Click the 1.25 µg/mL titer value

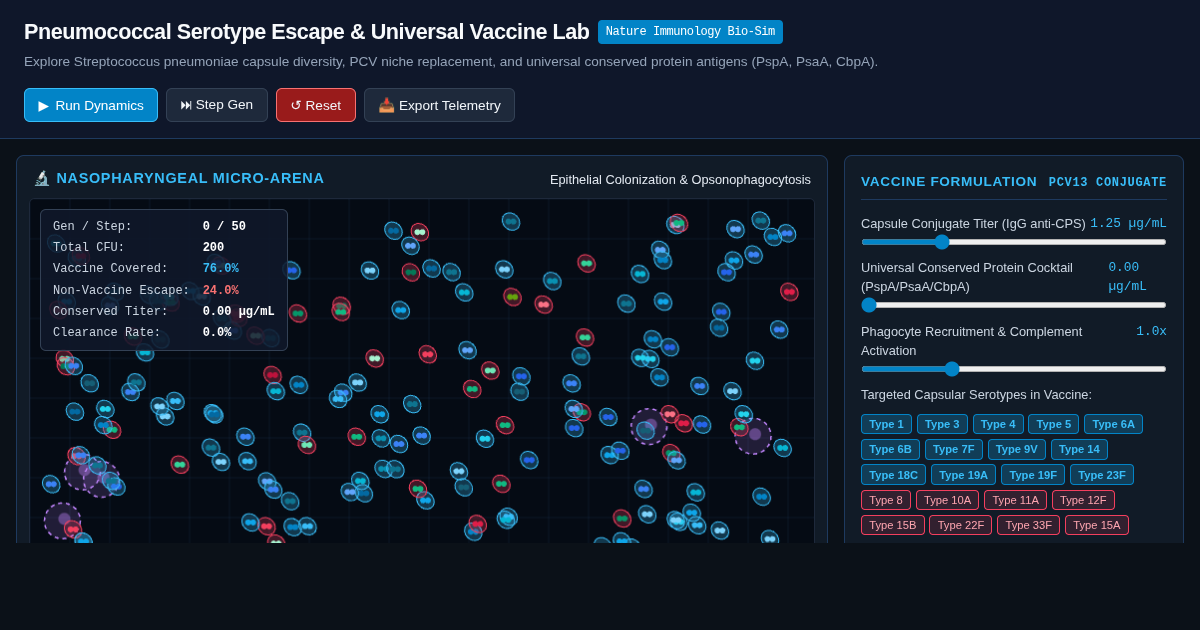pyautogui.click(x=1128, y=223)
